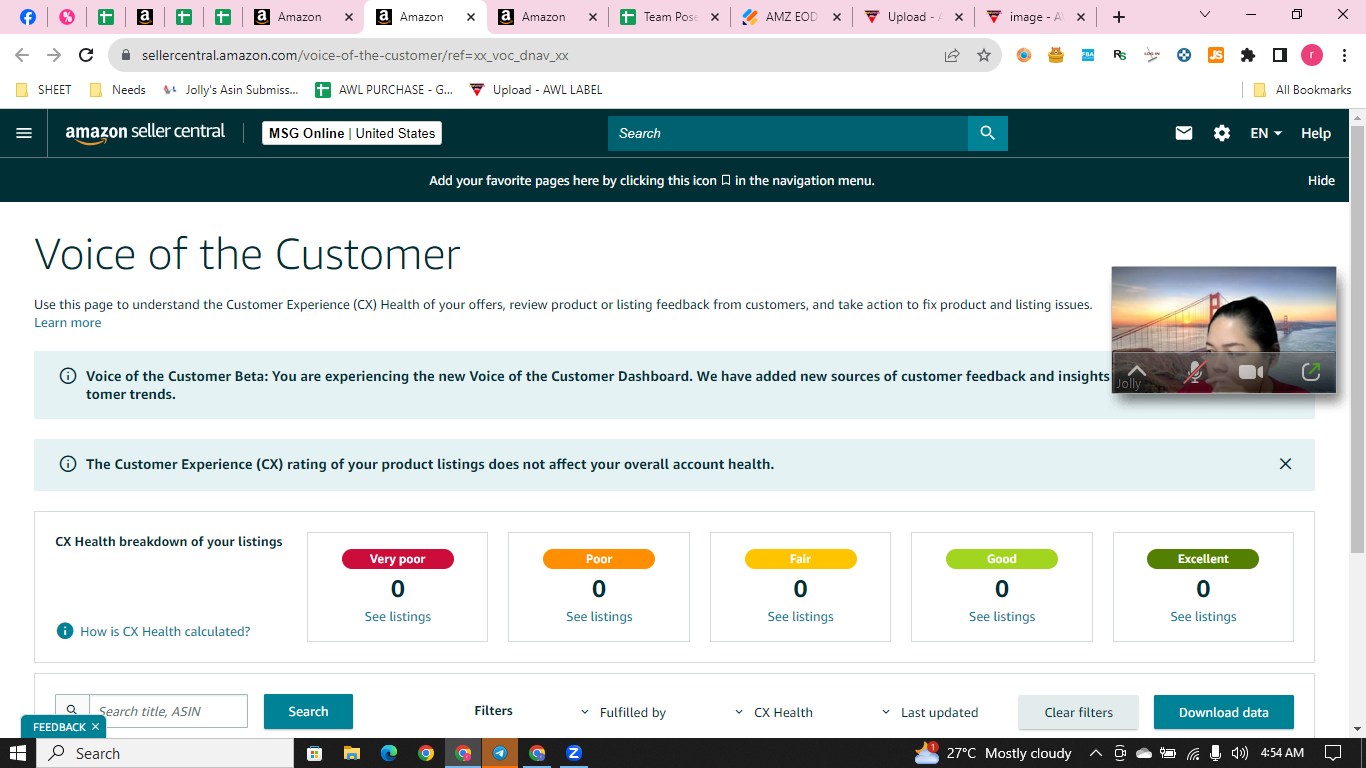See listings under Poor
This screenshot has height=768, width=1366.
tap(599, 617)
